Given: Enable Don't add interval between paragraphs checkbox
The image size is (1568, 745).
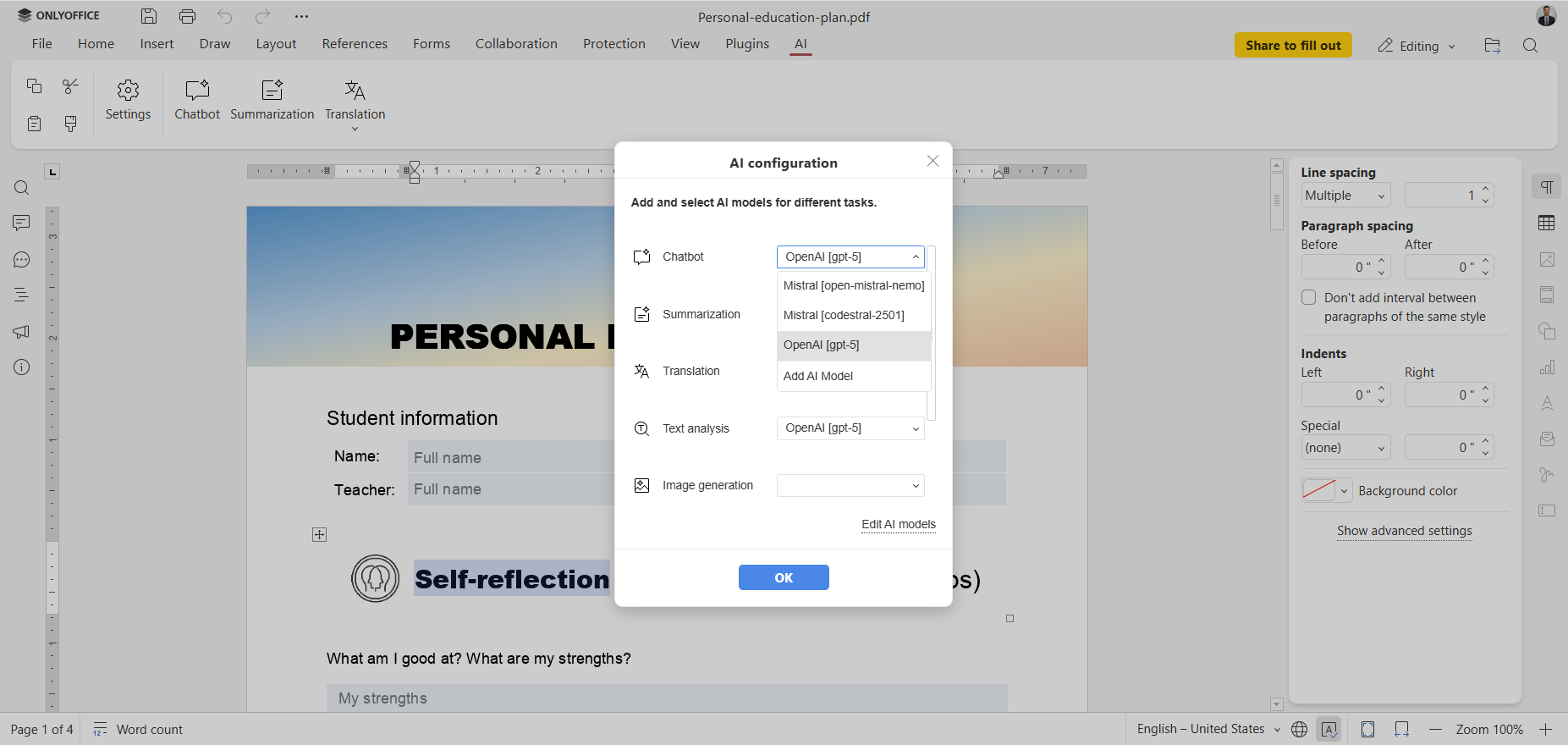Looking at the screenshot, I should 1309,297.
